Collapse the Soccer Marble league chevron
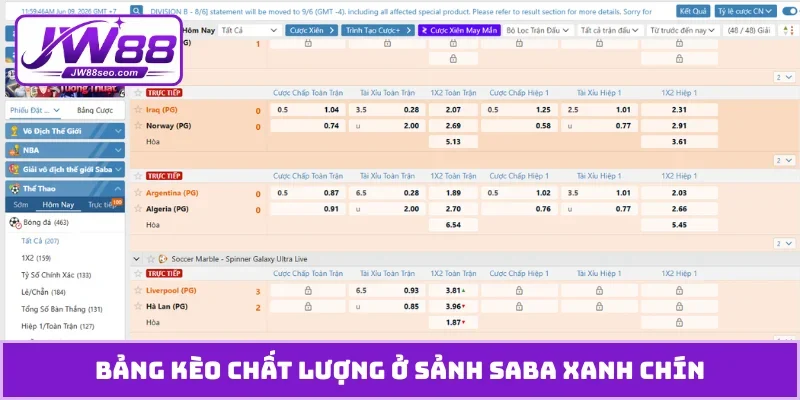This screenshot has height=400, width=800. (x=136, y=259)
